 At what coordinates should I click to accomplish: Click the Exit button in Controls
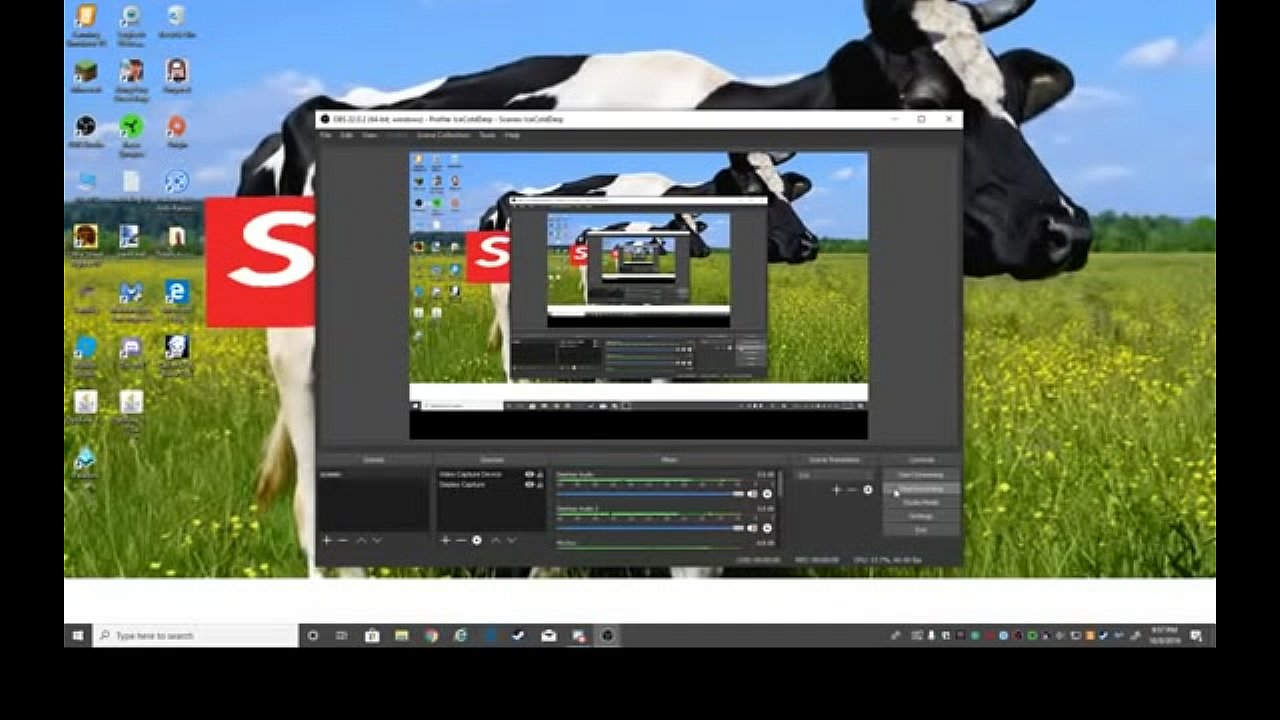pos(921,530)
